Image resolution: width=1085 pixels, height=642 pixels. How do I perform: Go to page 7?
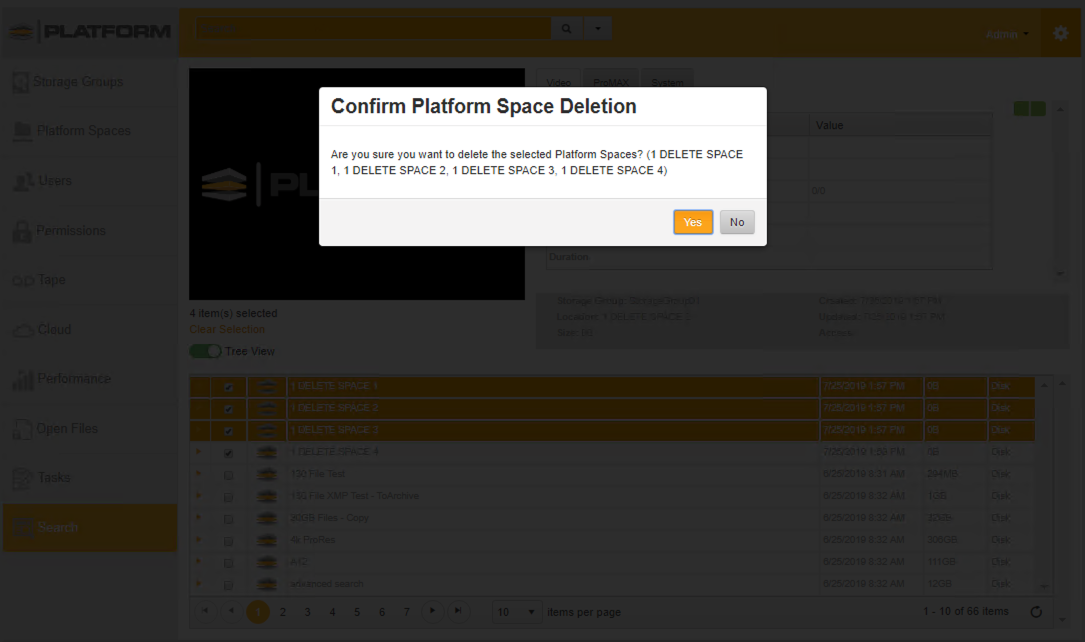click(x=407, y=612)
